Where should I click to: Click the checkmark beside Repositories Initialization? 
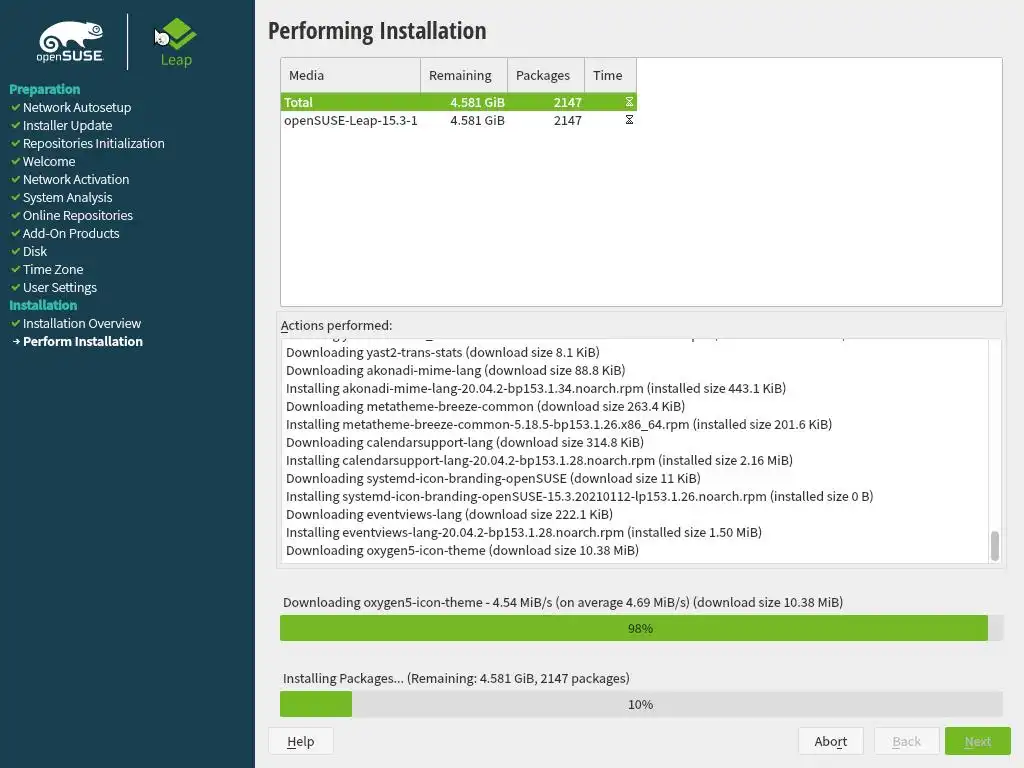[16, 143]
